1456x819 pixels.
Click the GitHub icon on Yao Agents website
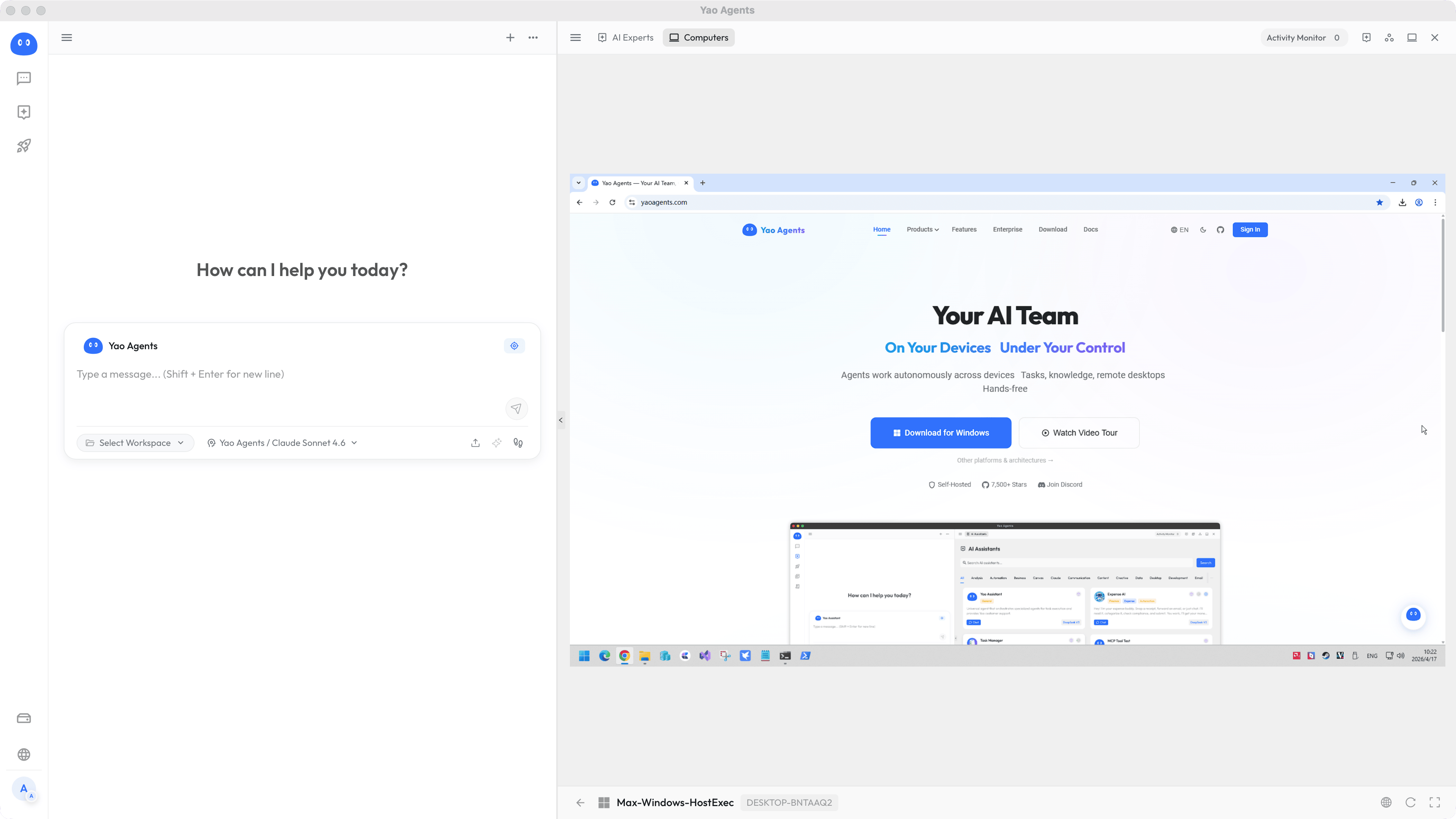[1220, 230]
